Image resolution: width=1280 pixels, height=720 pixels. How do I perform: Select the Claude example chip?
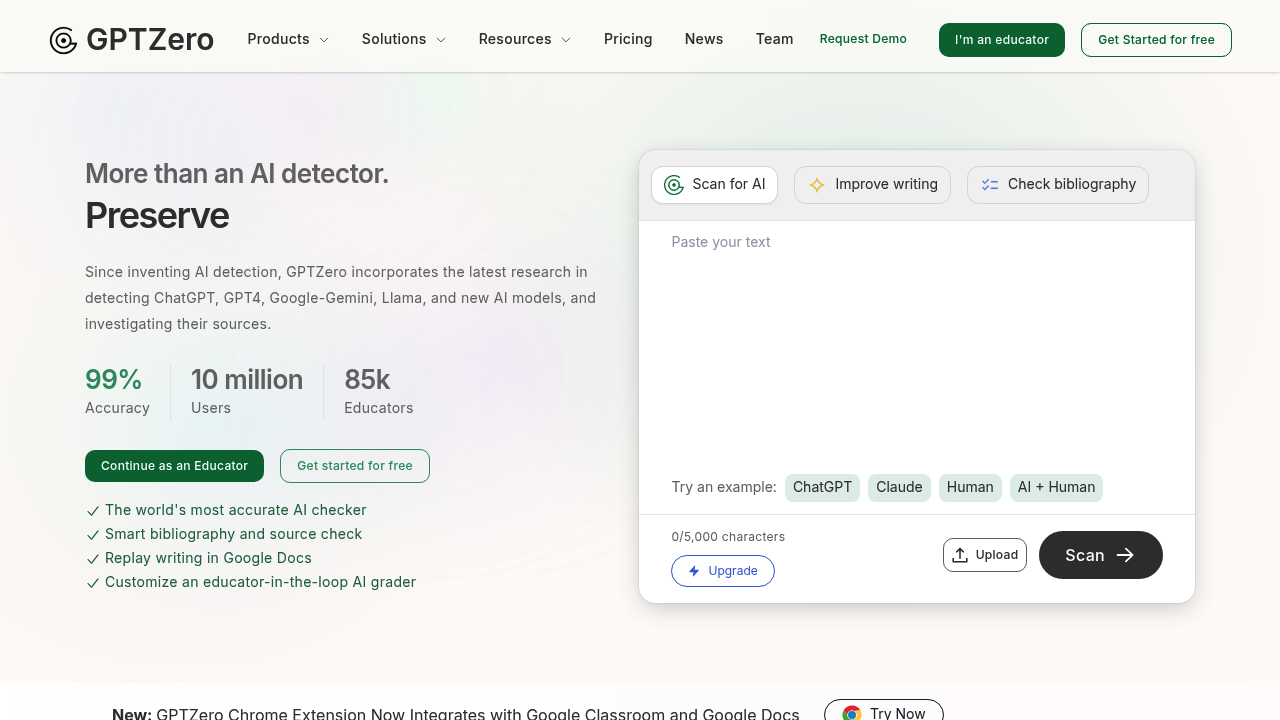coord(899,488)
